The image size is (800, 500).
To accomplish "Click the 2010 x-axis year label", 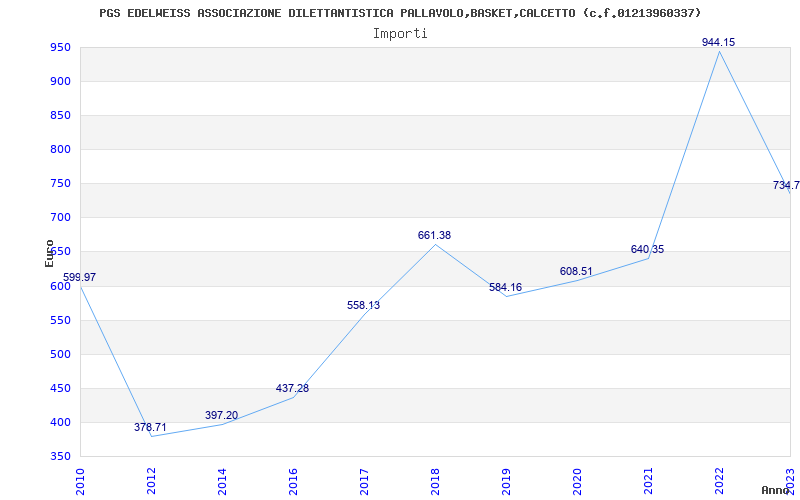I will [80, 482].
